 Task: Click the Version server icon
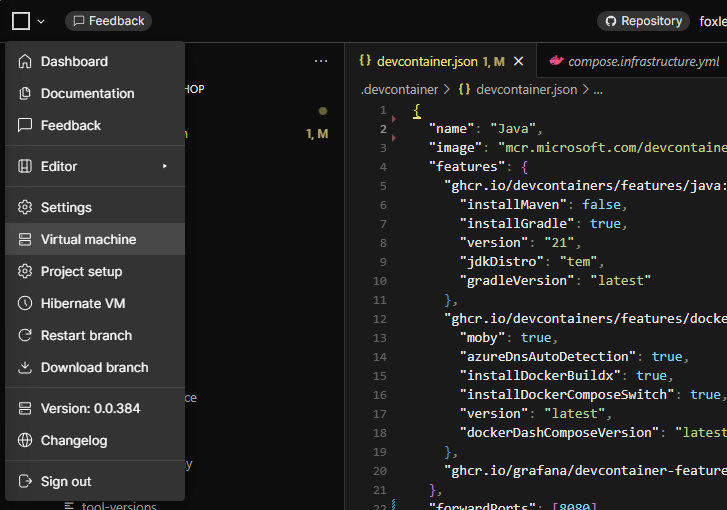coord(25,408)
